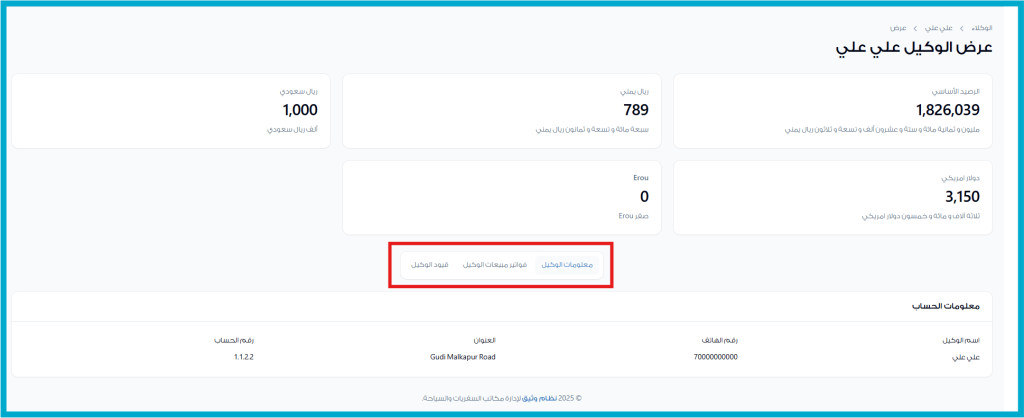Click chevron separator after الوكلاء breadcrumb

tap(961, 28)
